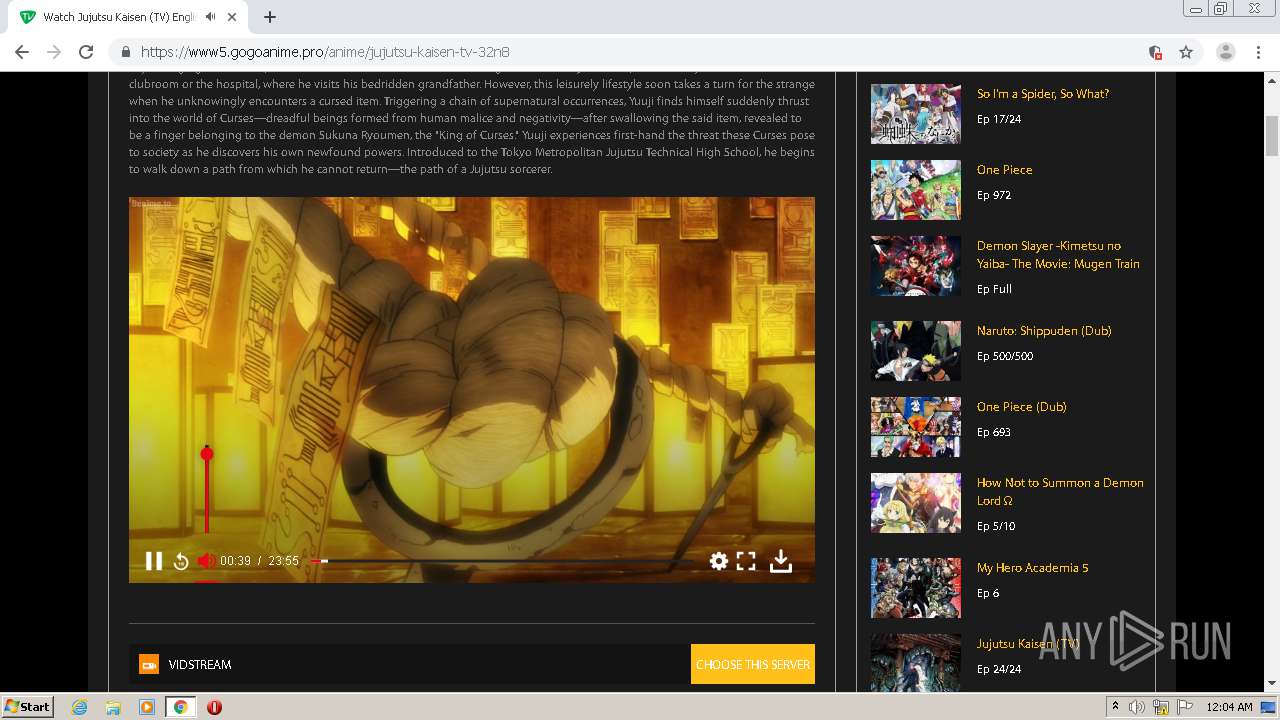Image resolution: width=1280 pixels, height=720 pixels.
Task: Click the Vidstream server icon
Action: (x=149, y=664)
